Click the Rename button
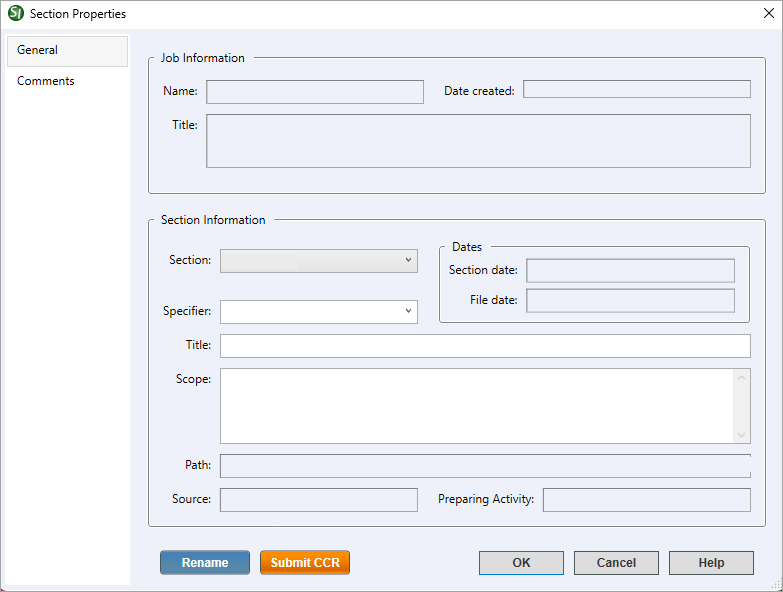This screenshot has width=783, height=592. pos(205,563)
